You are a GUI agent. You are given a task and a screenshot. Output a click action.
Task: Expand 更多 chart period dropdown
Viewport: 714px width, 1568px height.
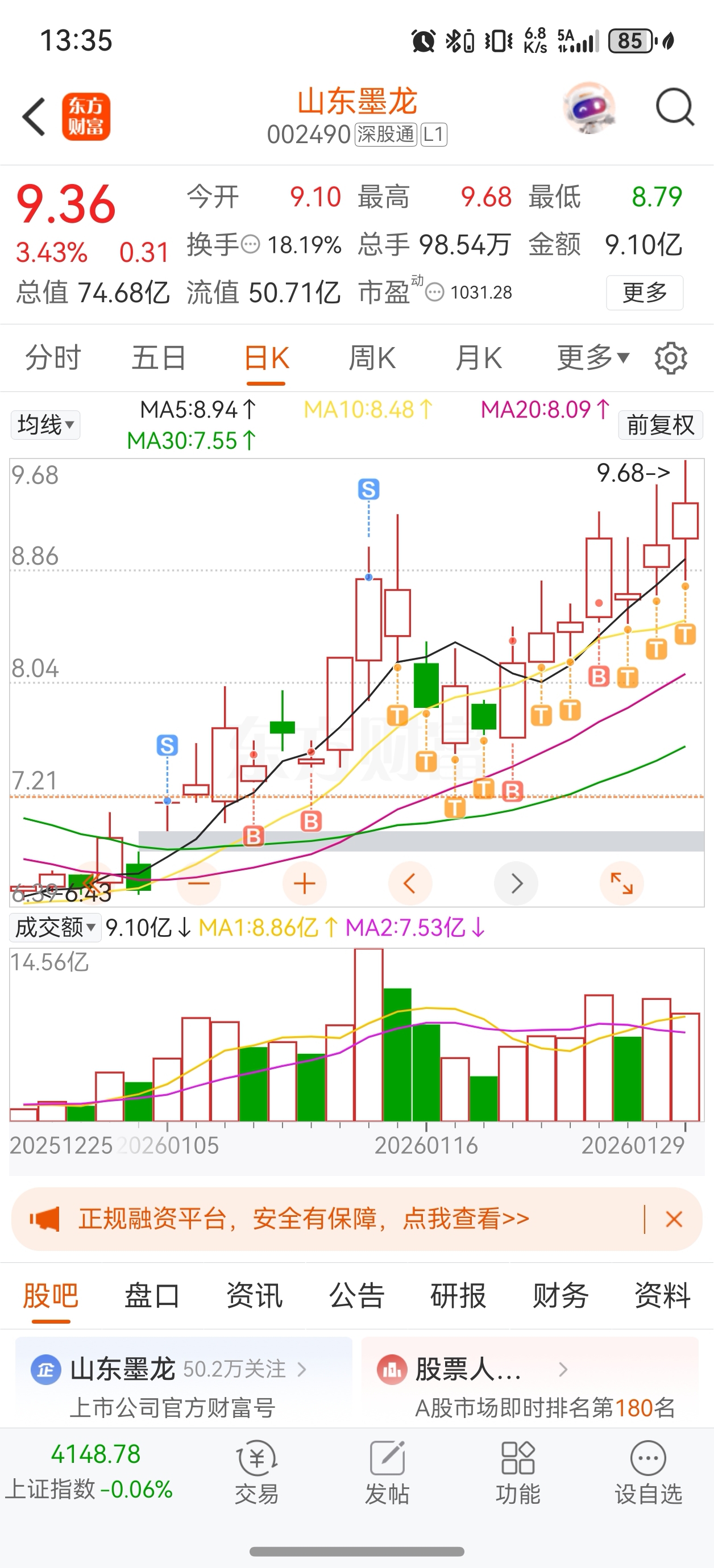[593, 358]
